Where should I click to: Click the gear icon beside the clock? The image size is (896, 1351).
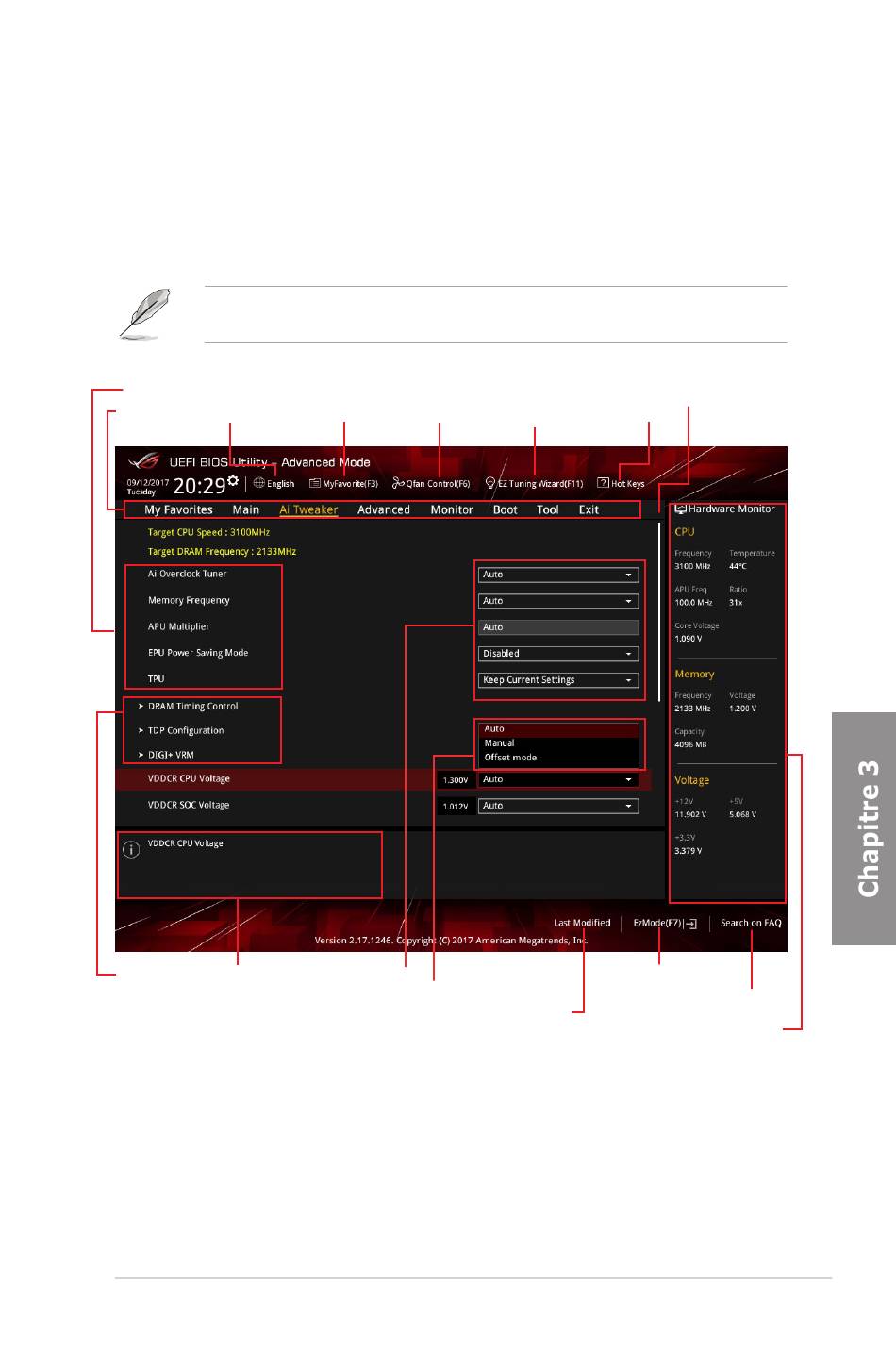point(233,480)
